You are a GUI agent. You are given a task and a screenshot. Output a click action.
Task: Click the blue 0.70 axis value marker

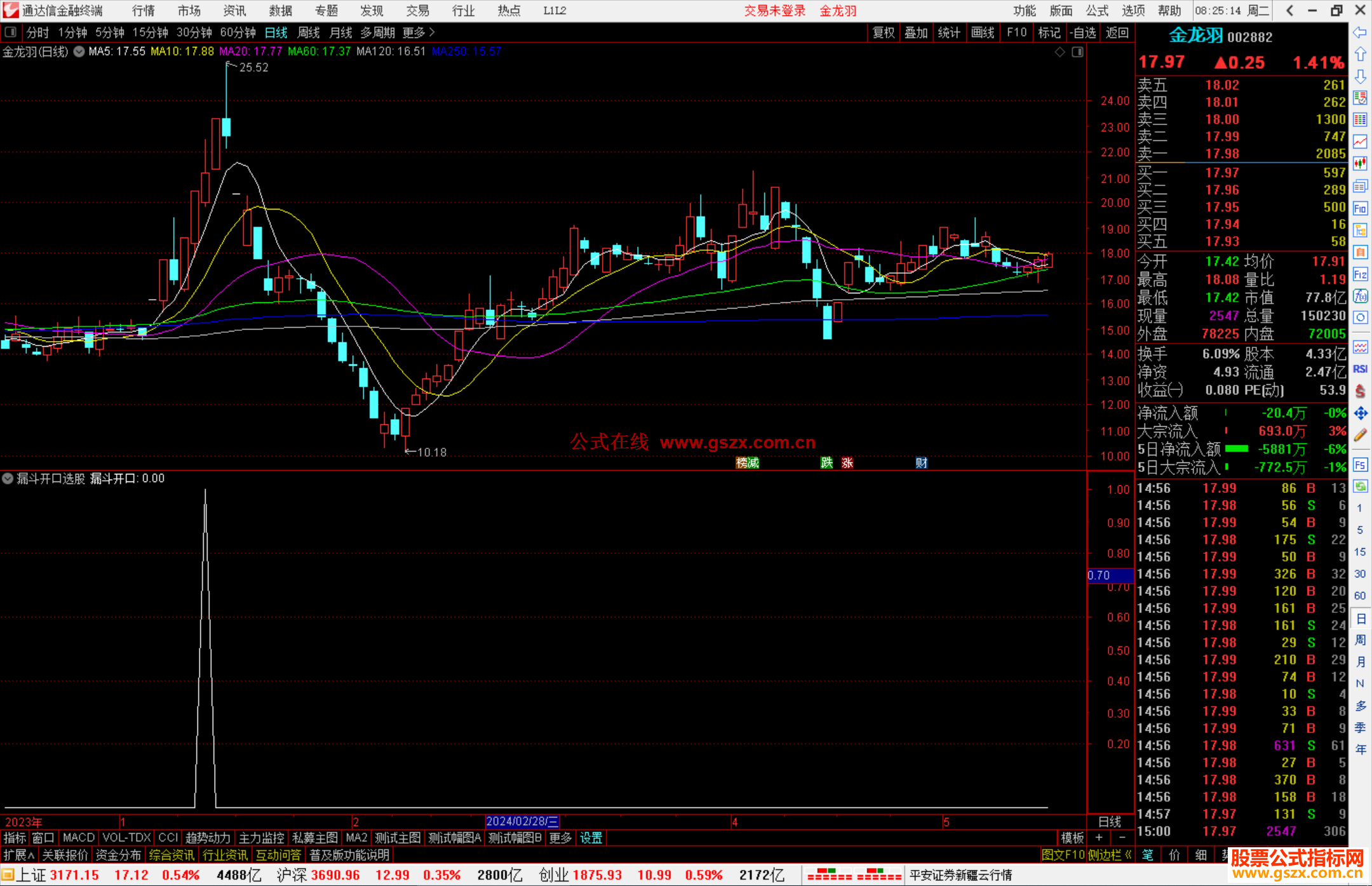click(x=1110, y=575)
